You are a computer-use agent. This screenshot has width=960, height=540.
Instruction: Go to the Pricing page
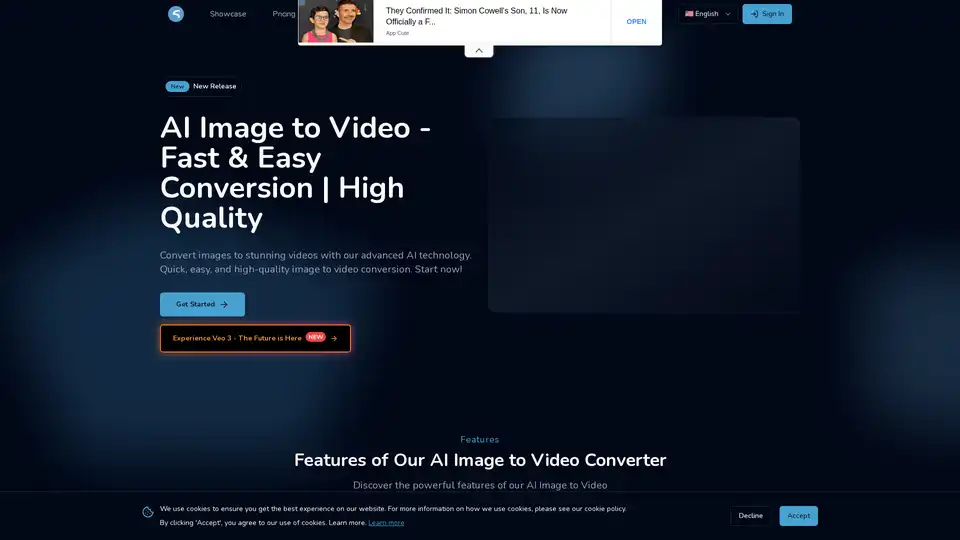tap(284, 14)
